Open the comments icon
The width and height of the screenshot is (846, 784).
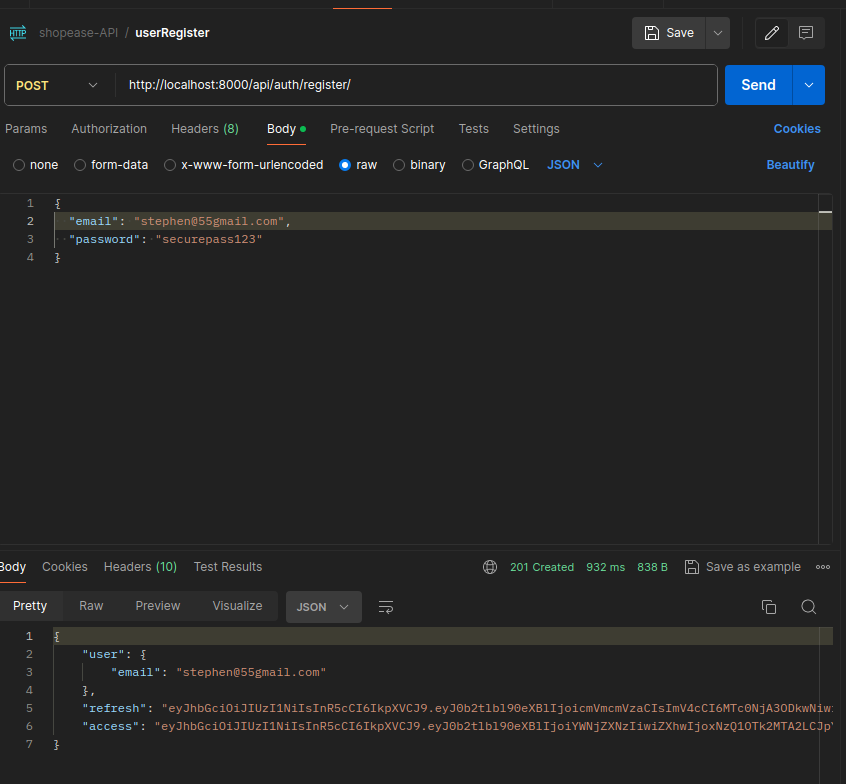point(806,33)
